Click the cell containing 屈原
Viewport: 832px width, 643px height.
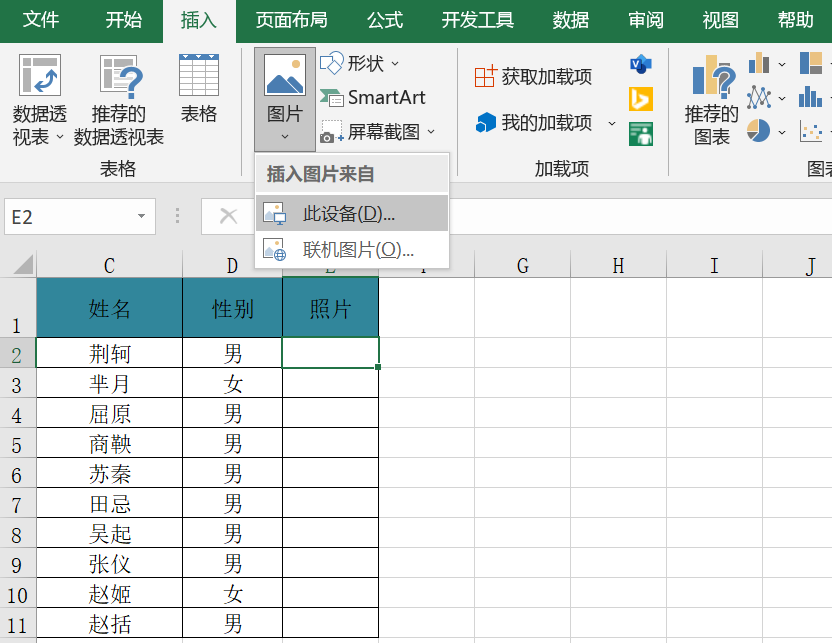[109, 413]
